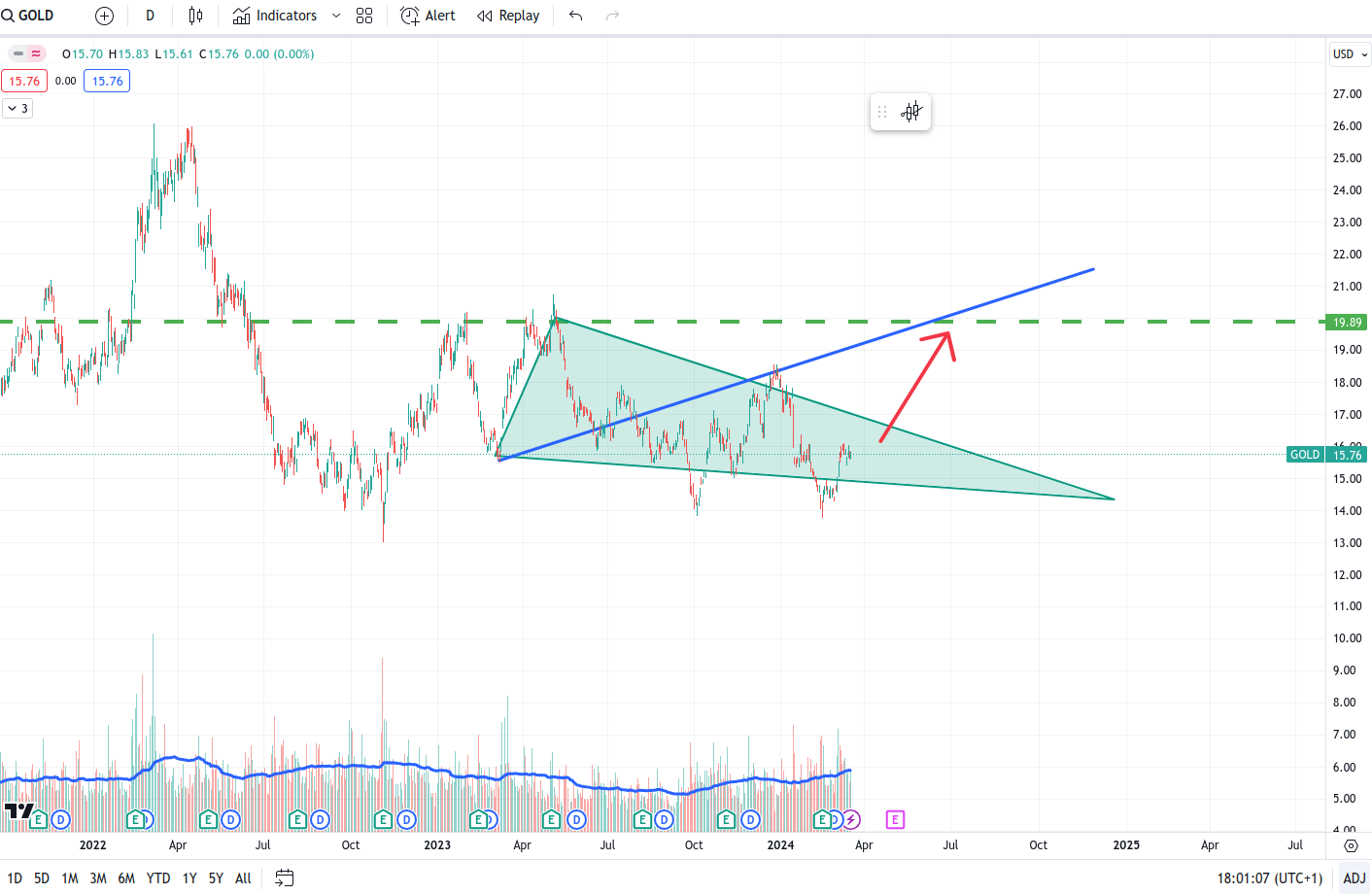The width and height of the screenshot is (1372, 894).
Task: Open chart settings with the gear icon
Action: pos(1351,846)
